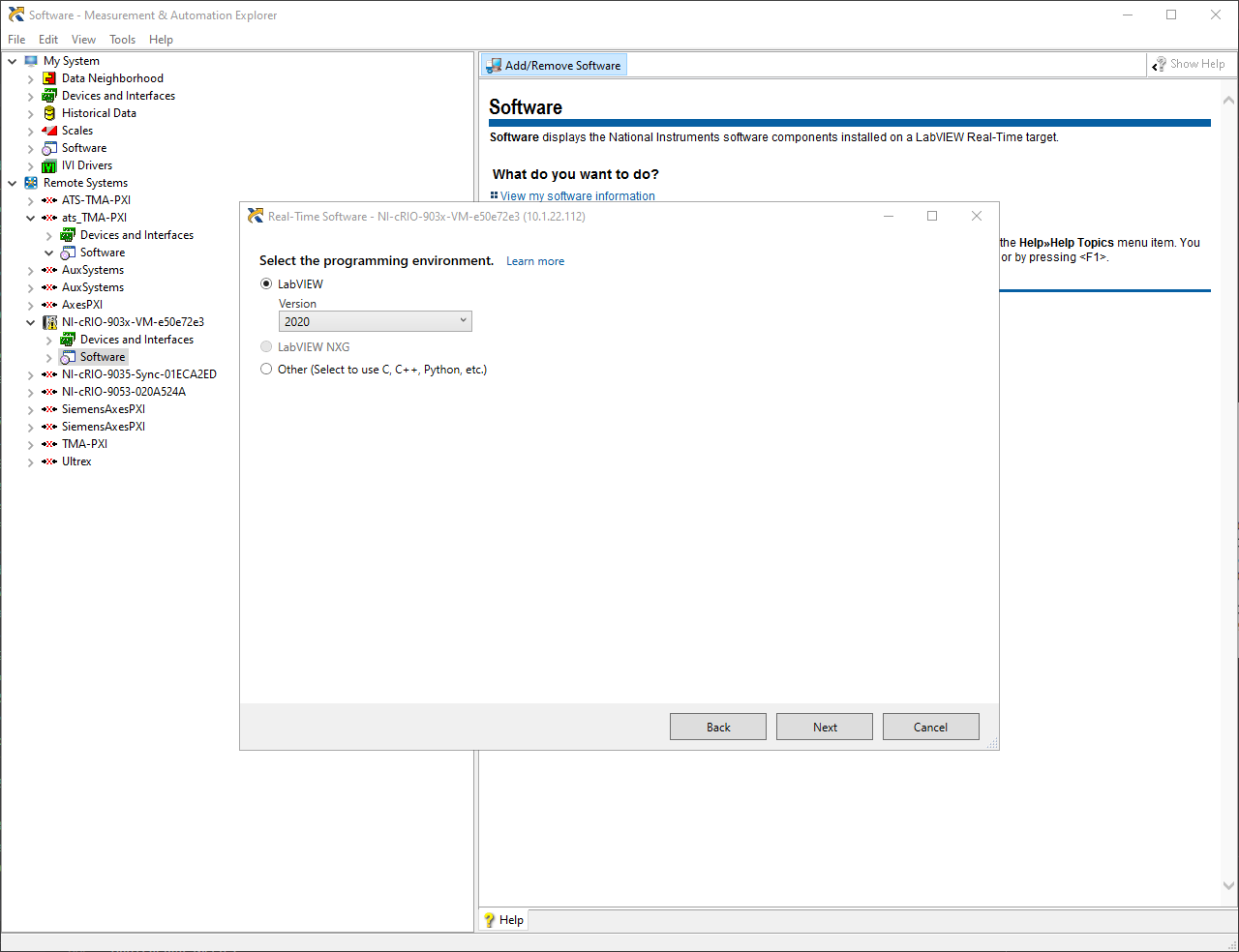Image resolution: width=1239 pixels, height=952 pixels.
Task: Collapse the ats_TMA-PXI node
Action: click(x=31, y=218)
